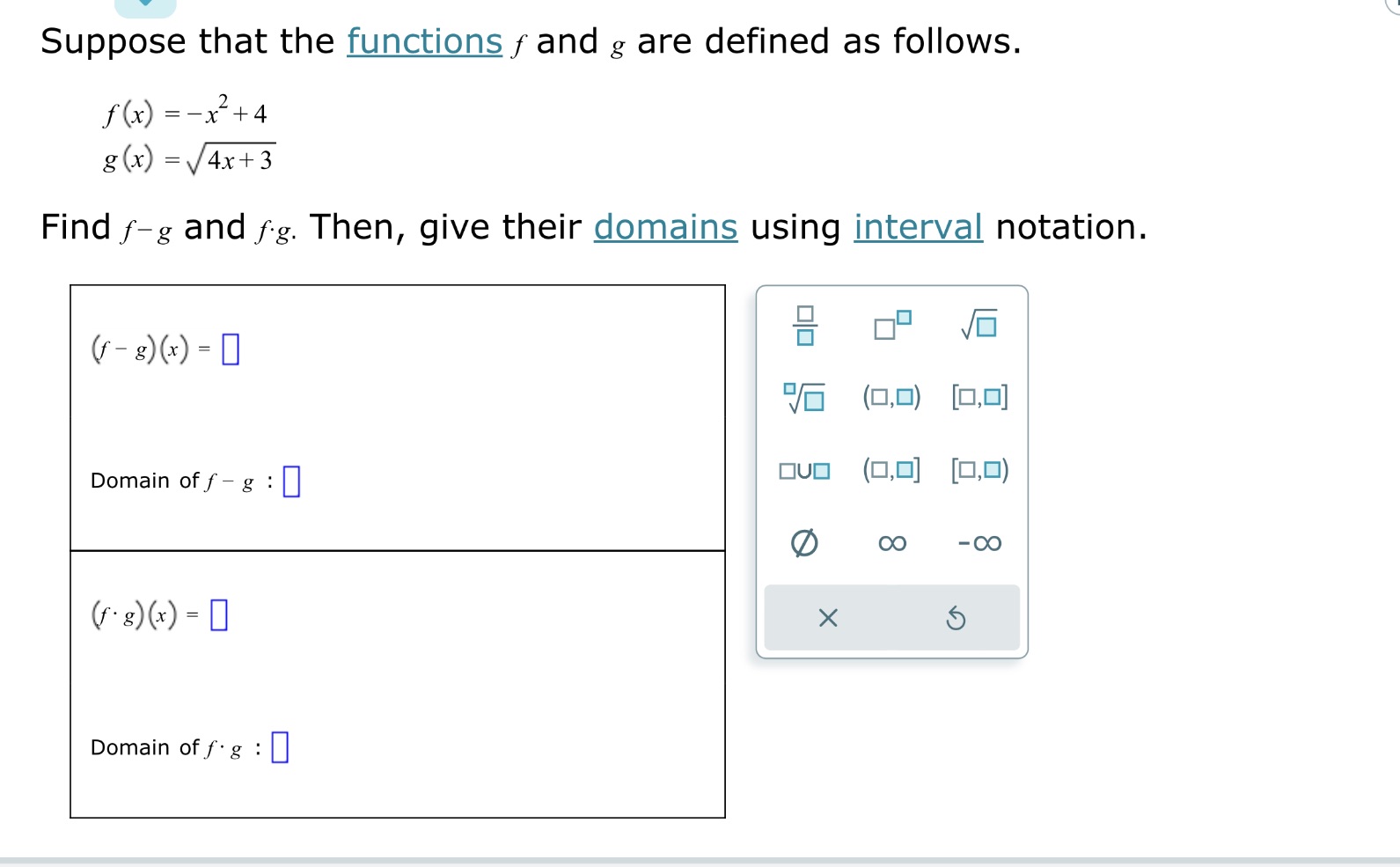Open the functions definition link
This screenshot has width=1400, height=867.
coord(424,40)
